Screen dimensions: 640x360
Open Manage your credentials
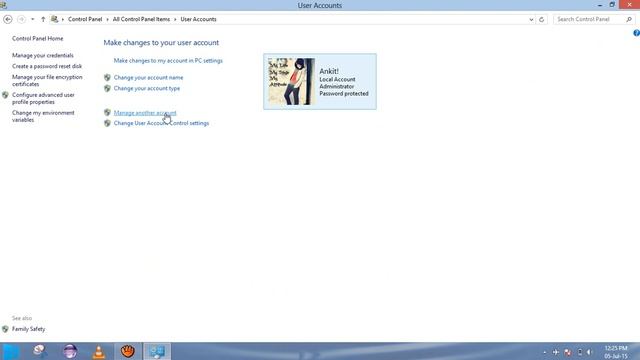[x=43, y=55]
